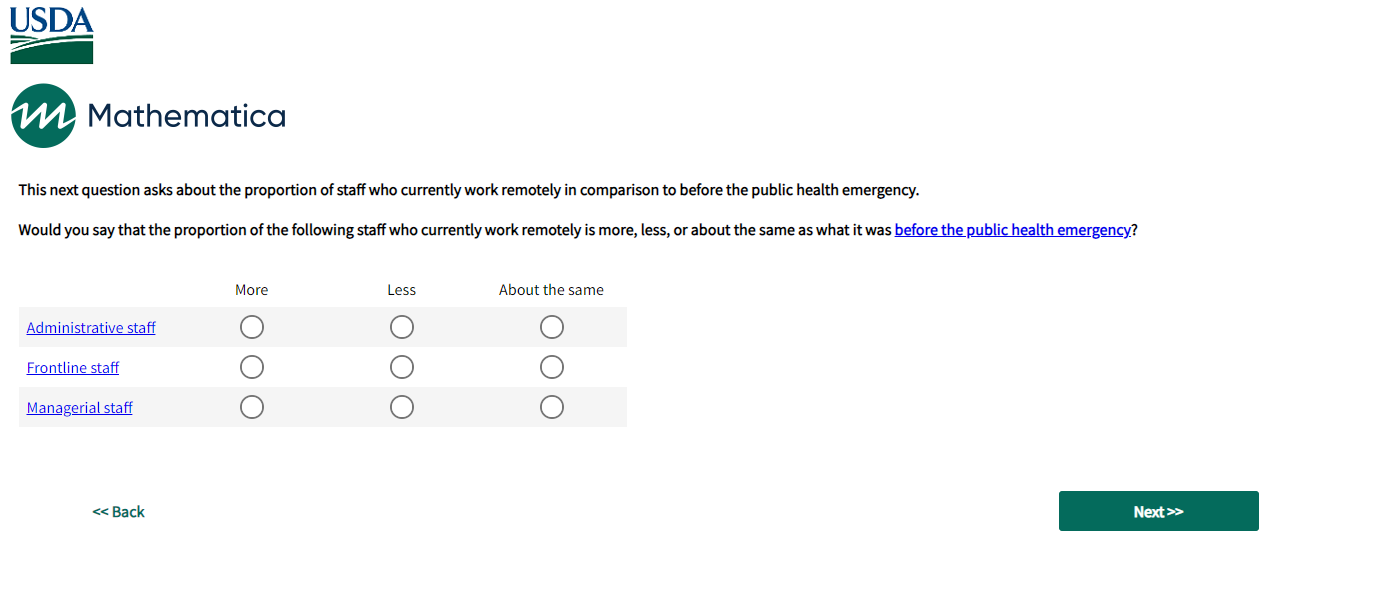Go to previous page with Back
Screen dimensions: 1386x594
point(119,512)
